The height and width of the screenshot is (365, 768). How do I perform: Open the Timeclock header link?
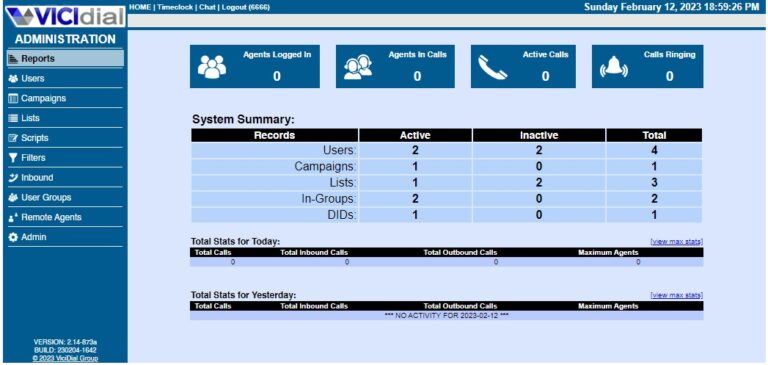click(175, 7)
